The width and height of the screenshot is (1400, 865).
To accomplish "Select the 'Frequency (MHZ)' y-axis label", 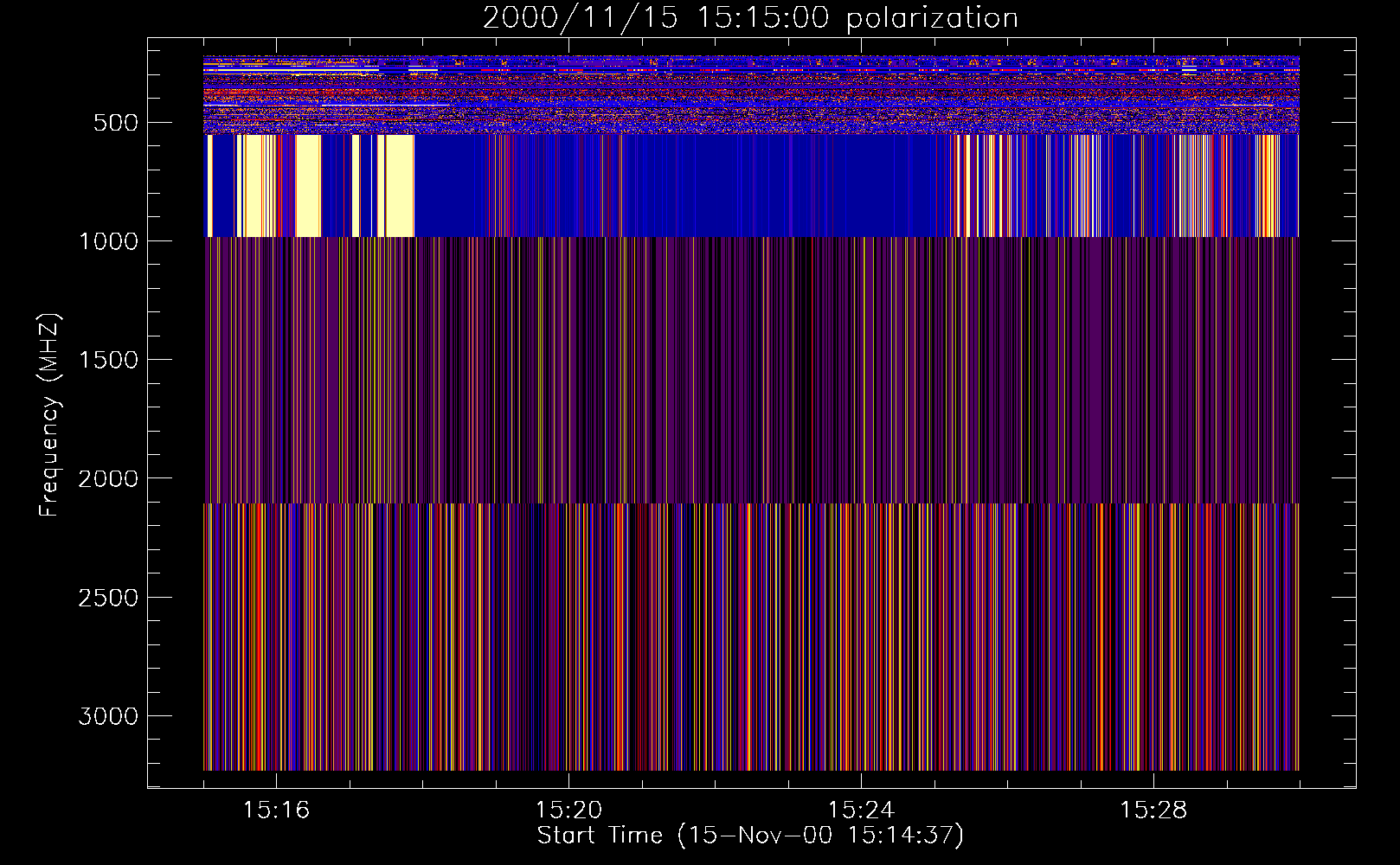I will [x=50, y=414].
